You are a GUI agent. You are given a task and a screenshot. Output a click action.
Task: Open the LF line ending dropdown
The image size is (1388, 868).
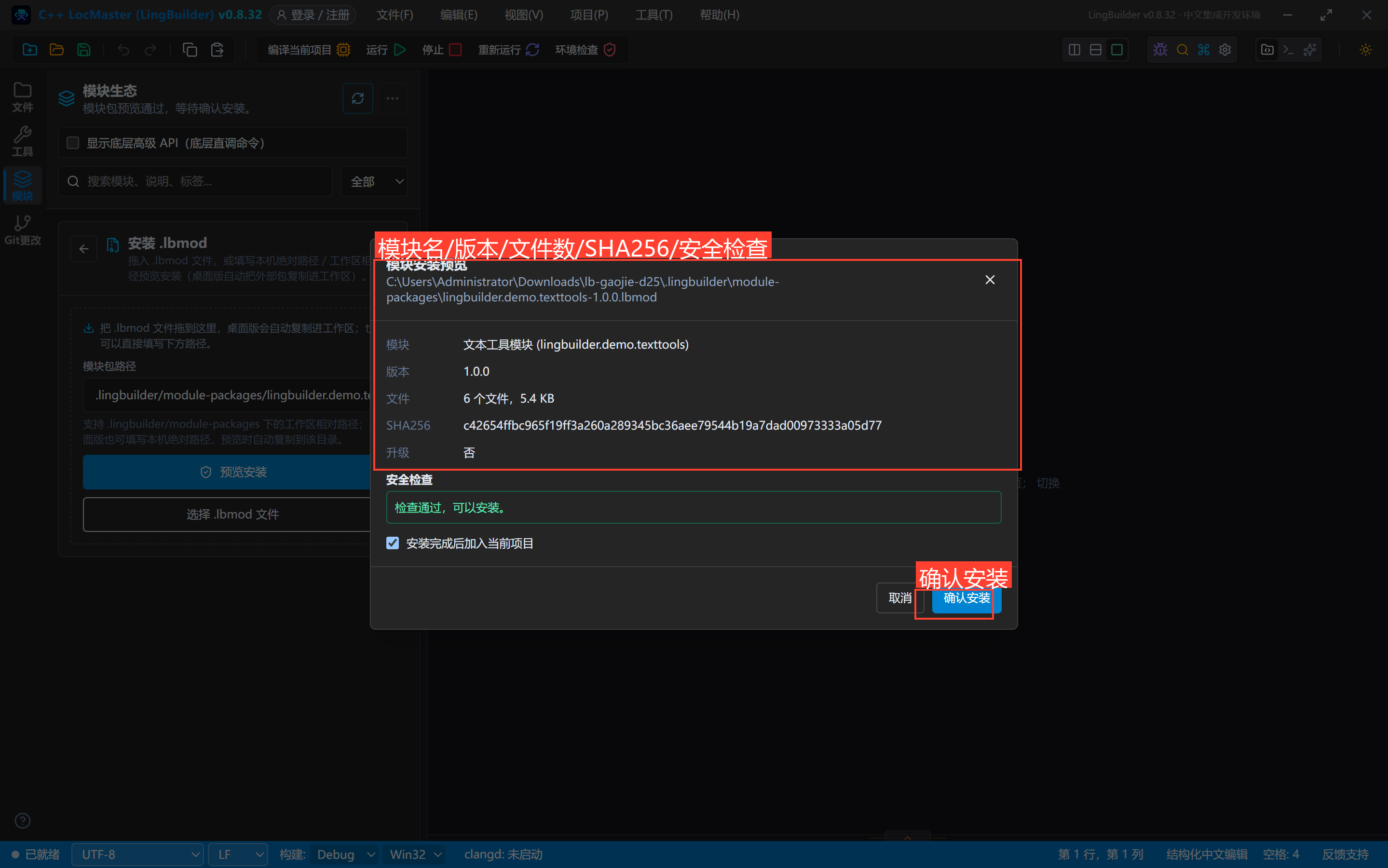tap(238, 854)
